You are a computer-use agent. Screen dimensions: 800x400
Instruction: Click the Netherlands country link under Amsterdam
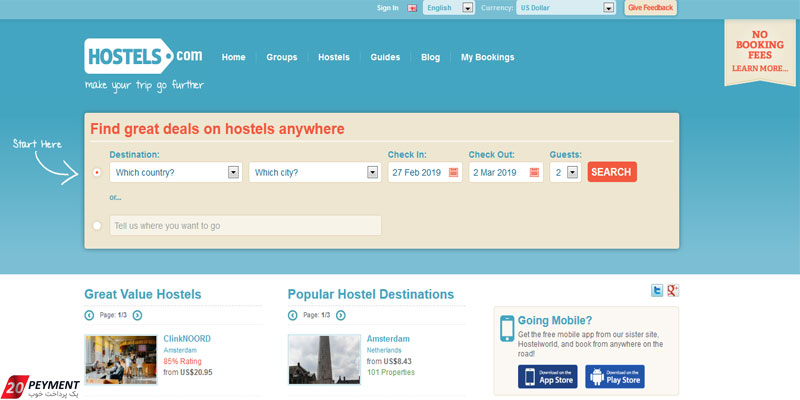pos(384,351)
